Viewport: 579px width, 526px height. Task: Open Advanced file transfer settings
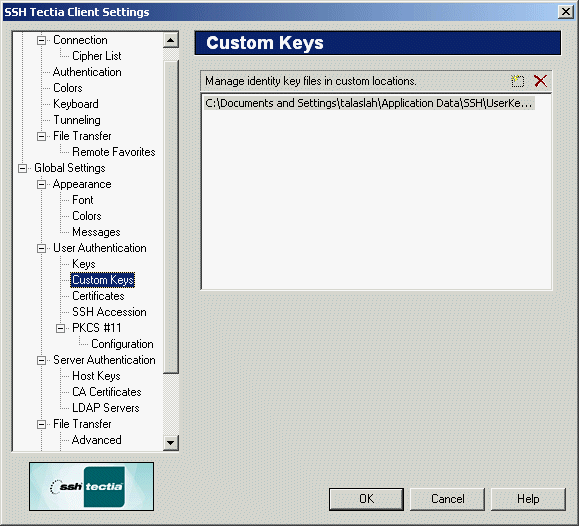[96, 440]
